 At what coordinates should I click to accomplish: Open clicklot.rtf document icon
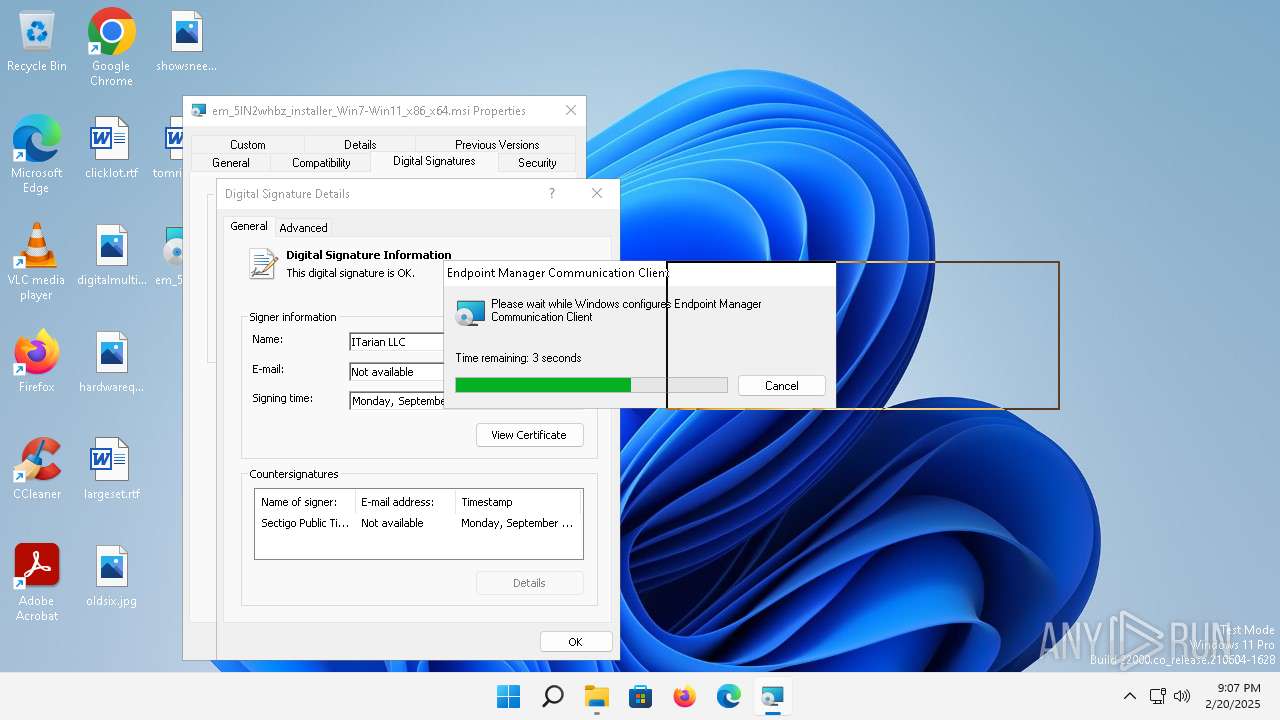point(111,148)
